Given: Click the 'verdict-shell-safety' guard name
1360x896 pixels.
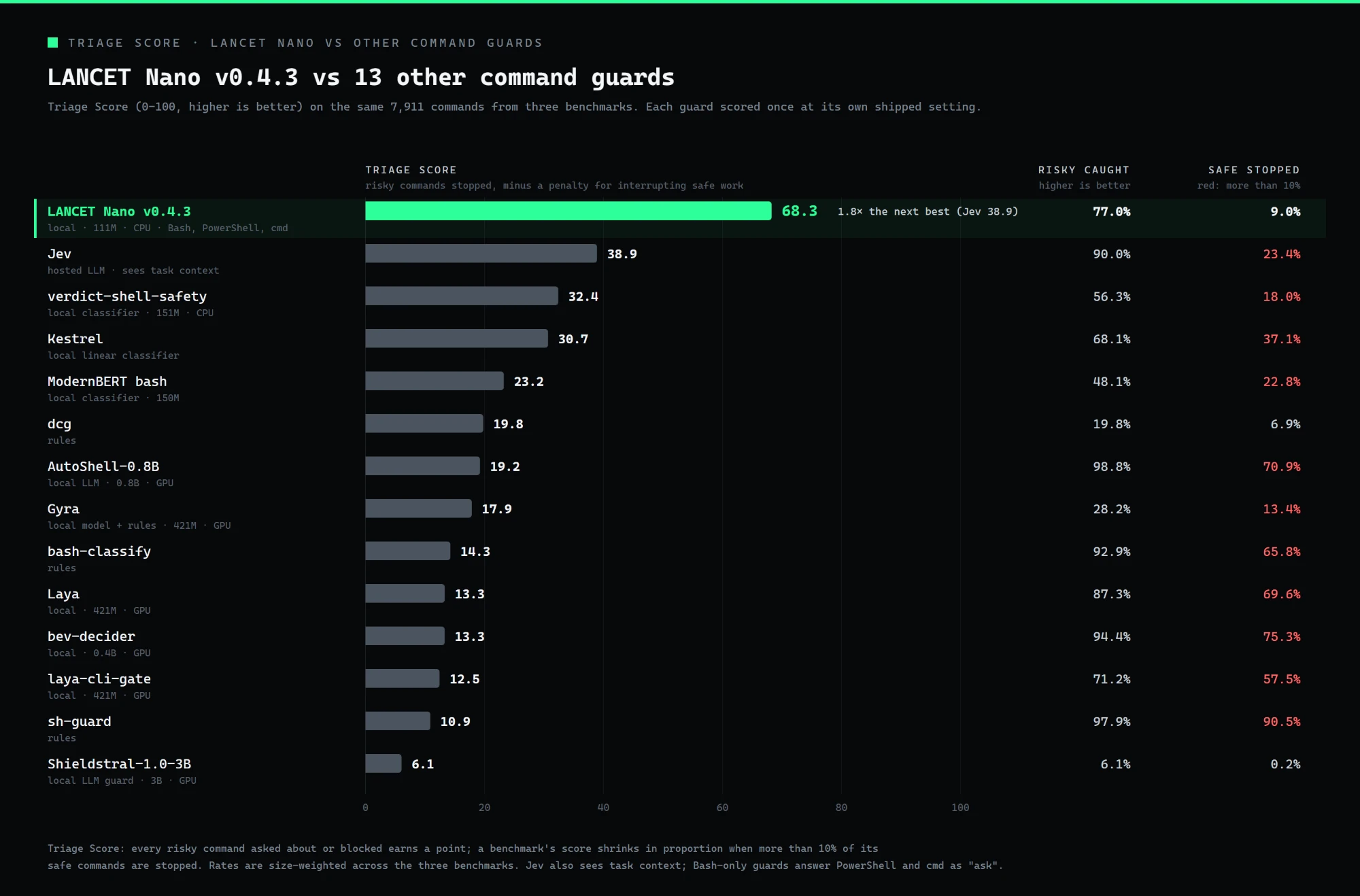Looking at the screenshot, I should [127, 296].
